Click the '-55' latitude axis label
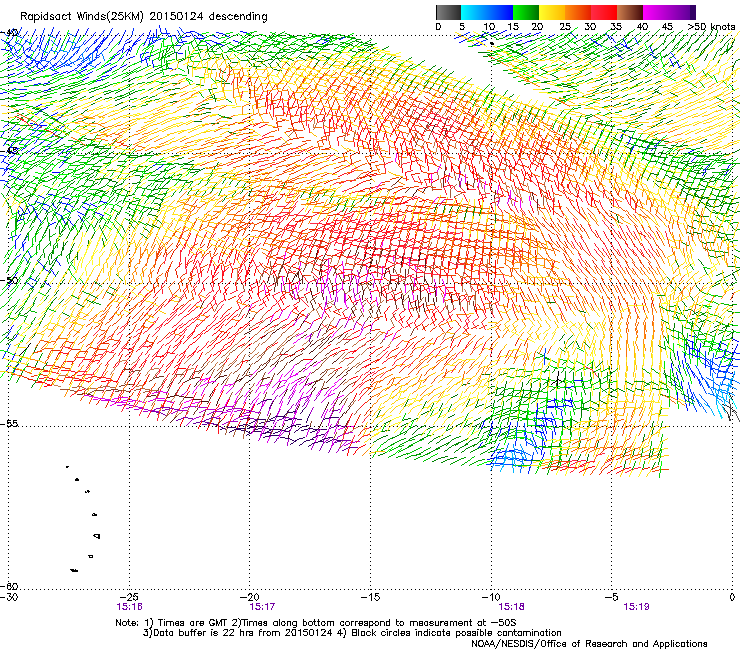Screen dimensions: 740x650 [9, 424]
